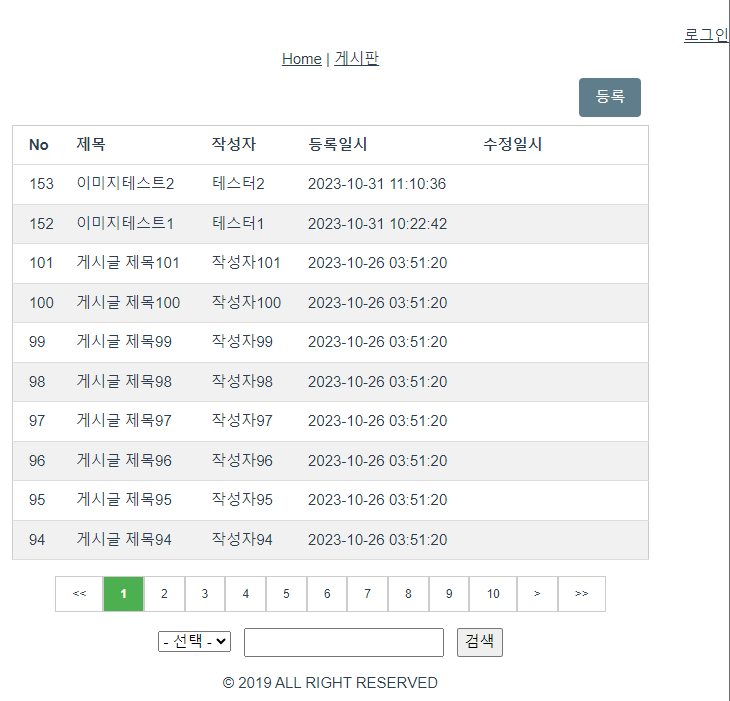Viewport: 730px width, 701px height.
Task: Select author cell 테스터1
Action: 238,223
